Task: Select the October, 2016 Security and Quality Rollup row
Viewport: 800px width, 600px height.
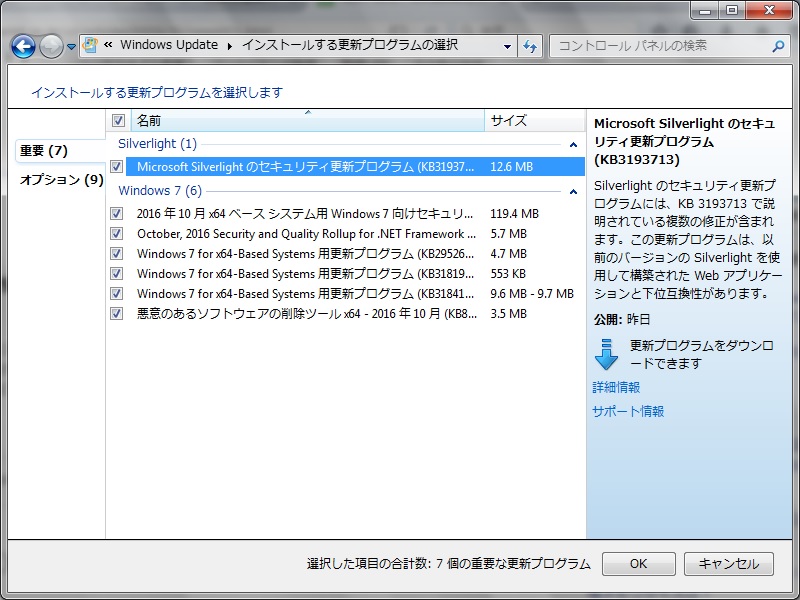Action: 355,233
